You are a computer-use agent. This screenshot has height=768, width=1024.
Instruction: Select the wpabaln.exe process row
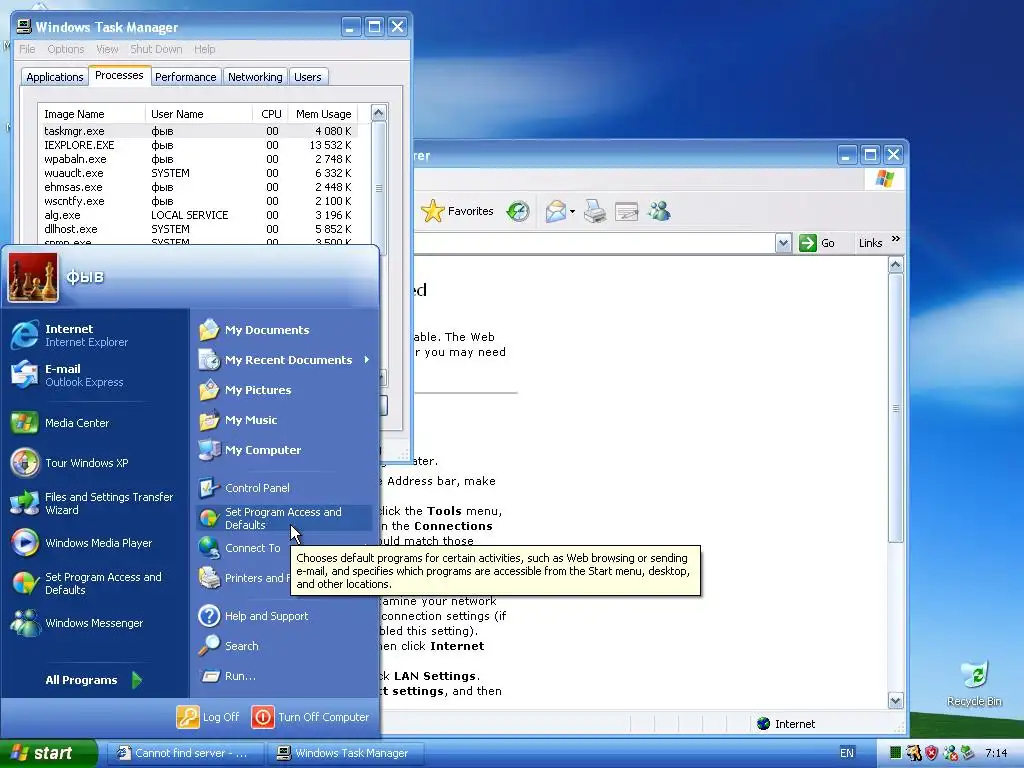[x=198, y=159]
